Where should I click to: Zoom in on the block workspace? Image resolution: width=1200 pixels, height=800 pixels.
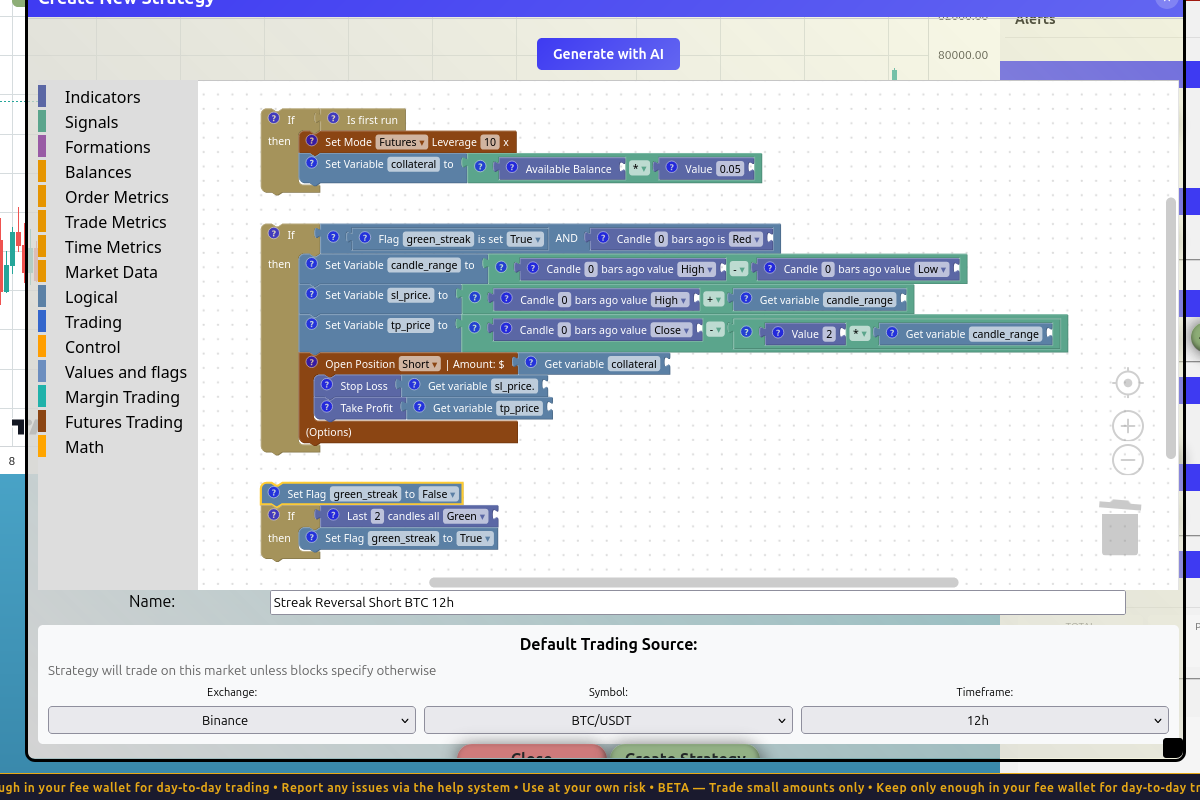click(x=1128, y=426)
